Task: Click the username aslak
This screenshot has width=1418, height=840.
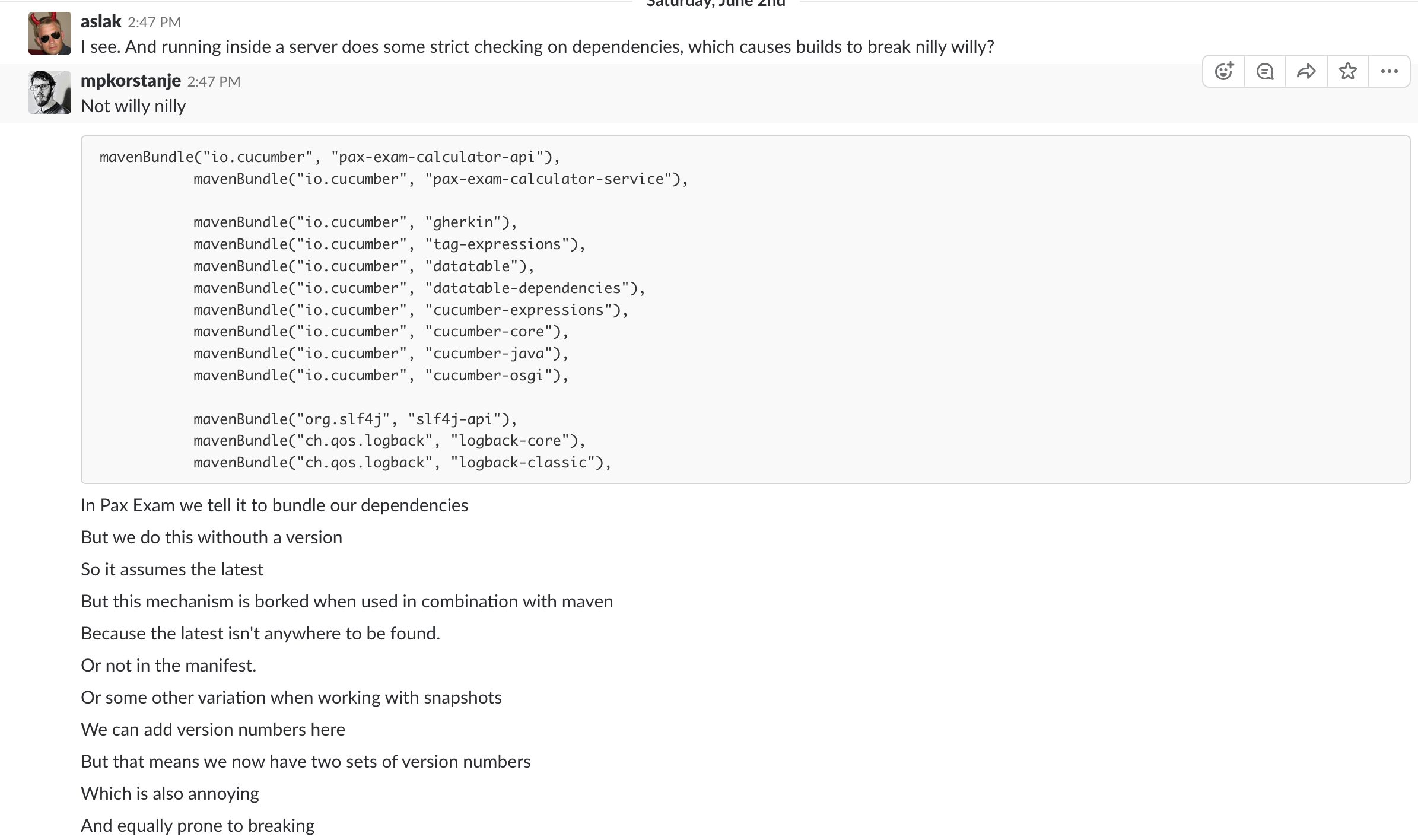Action: click(x=101, y=21)
